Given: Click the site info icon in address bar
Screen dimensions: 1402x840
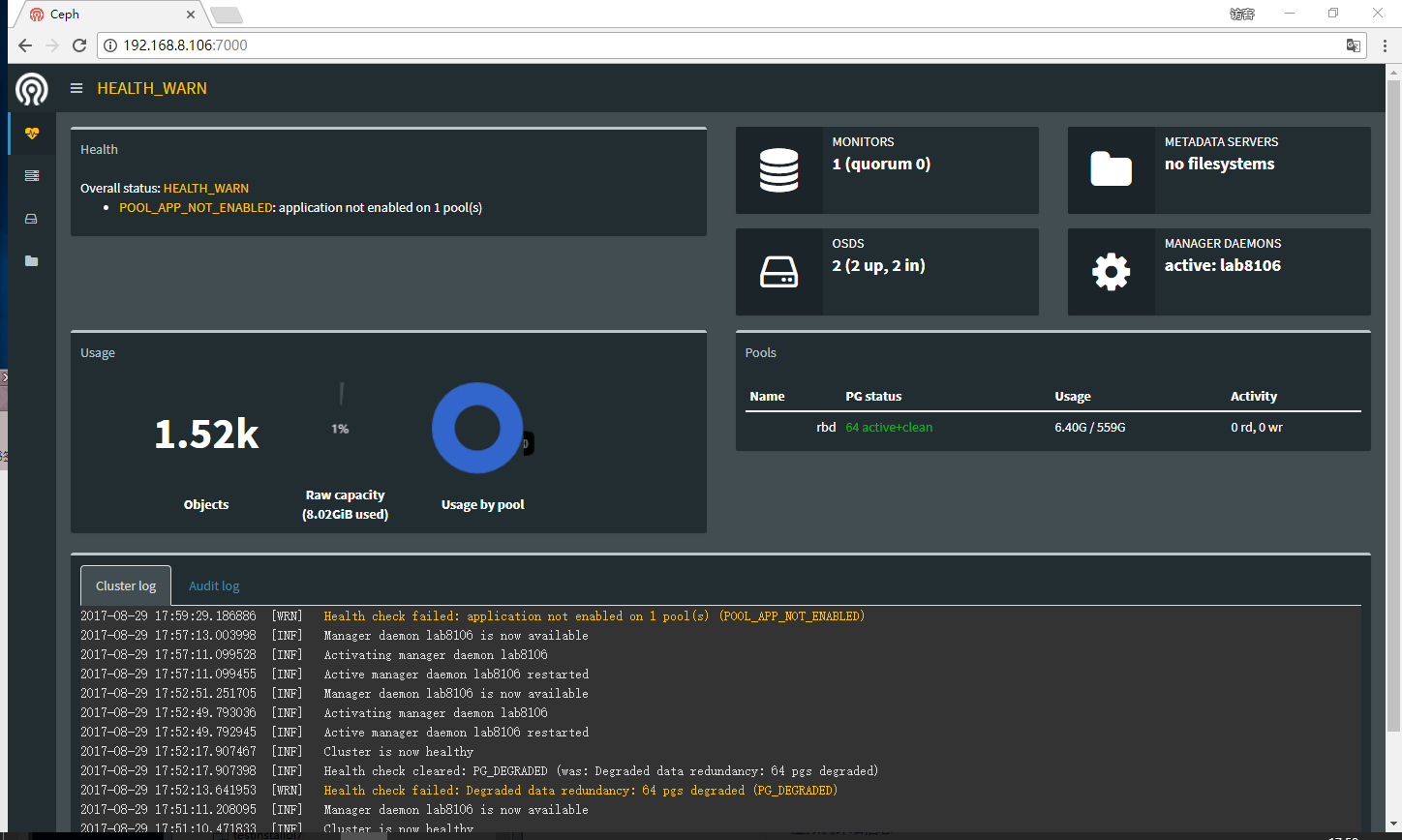Looking at the screenshot, I should tap(109, 45).
